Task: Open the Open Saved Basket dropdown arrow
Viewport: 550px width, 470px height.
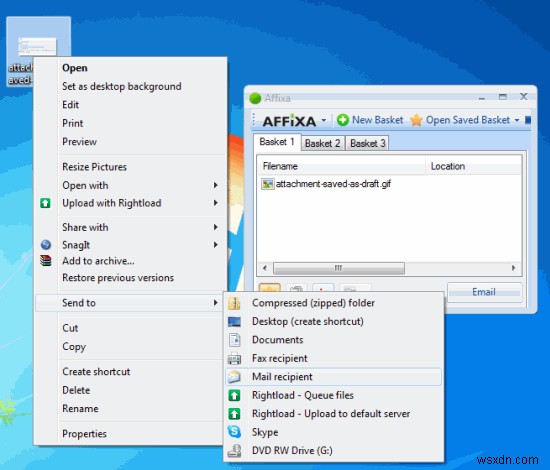Action: (x=517, y=120)
